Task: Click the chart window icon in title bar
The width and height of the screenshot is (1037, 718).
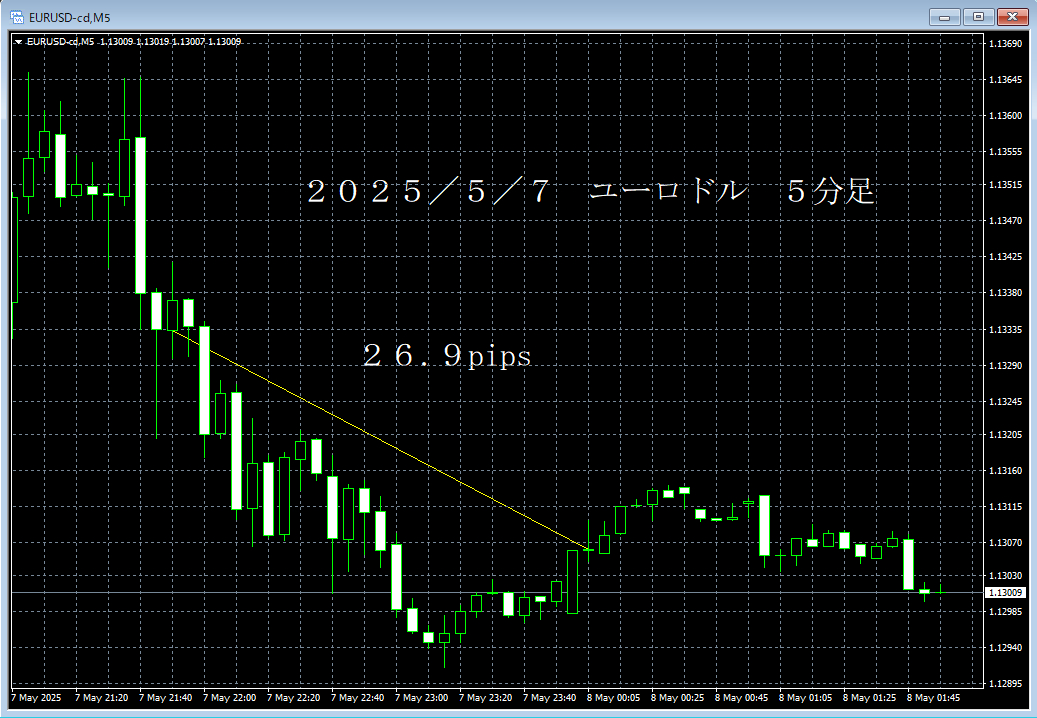Action: tap(17, 16)
